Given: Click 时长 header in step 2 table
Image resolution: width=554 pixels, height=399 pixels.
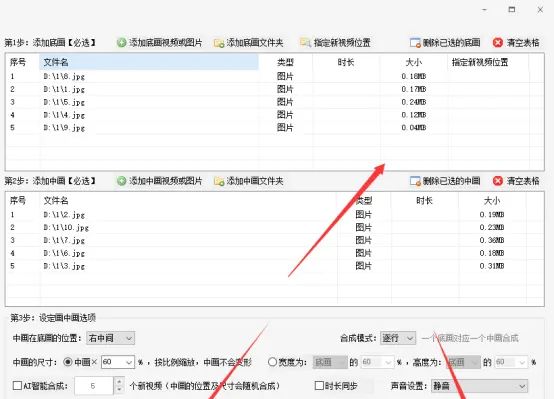Looking at the screenshot, I should pyautogui.click(x=425, y=201).
